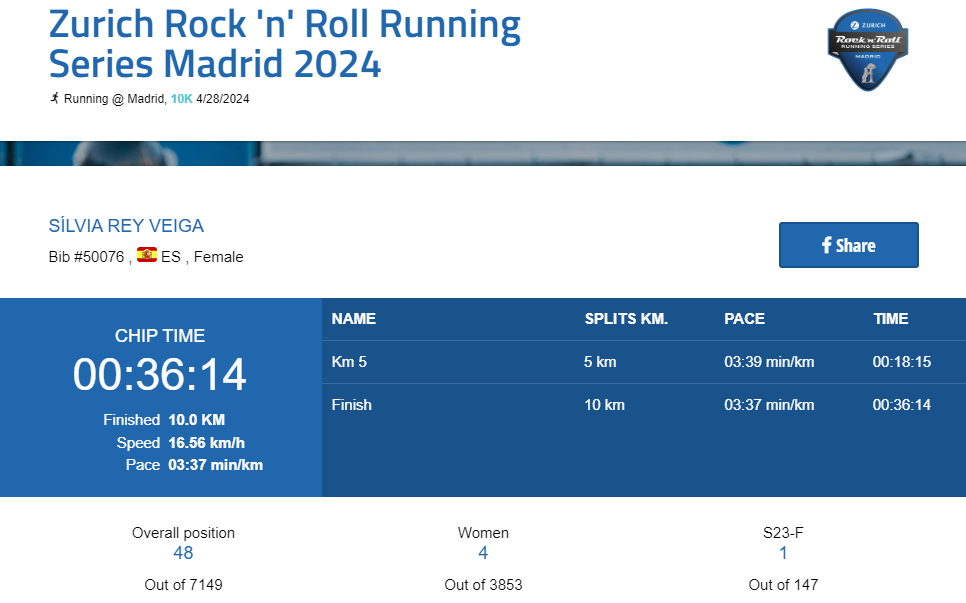This screenshot has width=966, height=603.
Task: Click the Speed 16.56 km/h value
Action: coord(206,443)
